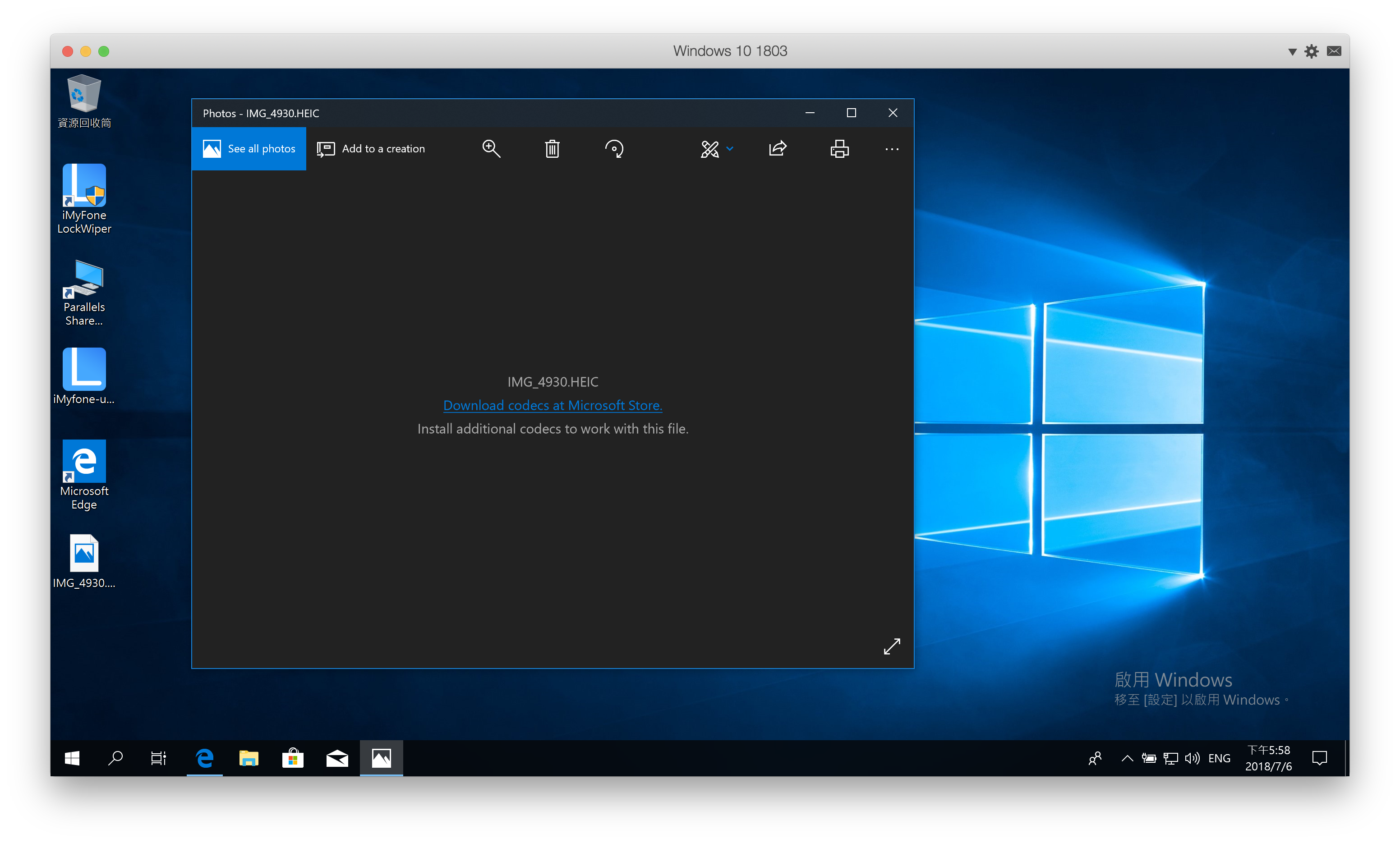The height and width of the screenshot is (843, 1400).
Task: Open the People icon in system tray
Action: pyautogui.click(x=1095, y=758)
